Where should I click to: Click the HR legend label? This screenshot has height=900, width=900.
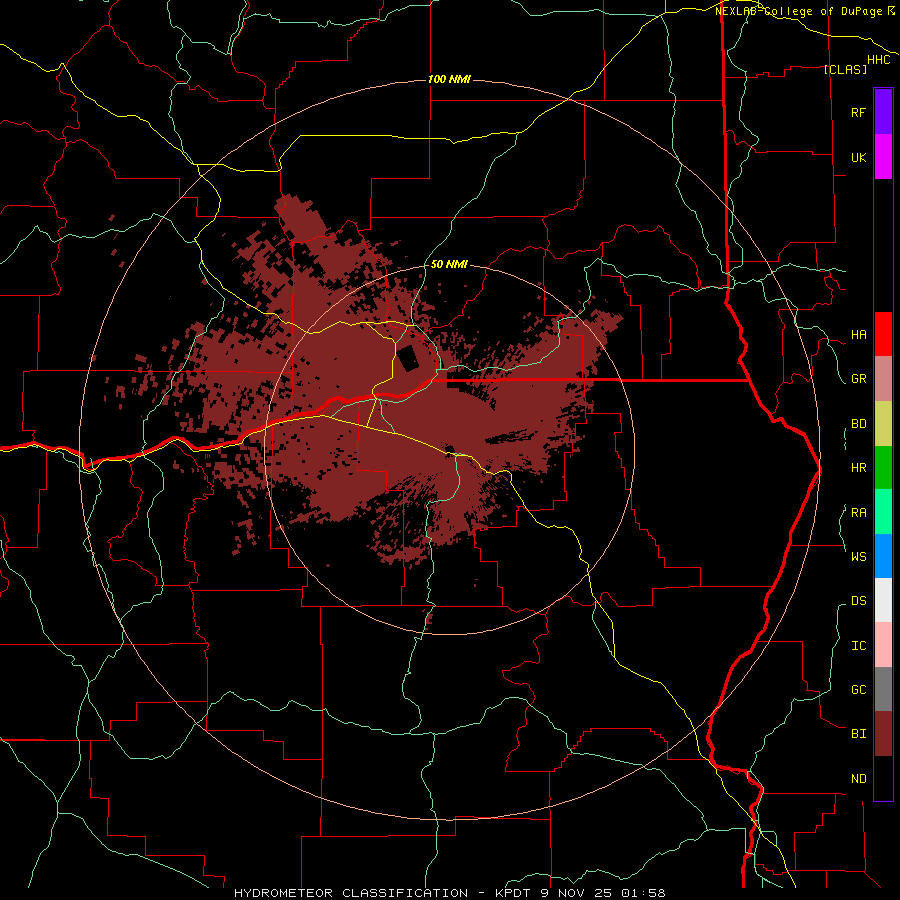pos(858,468)
